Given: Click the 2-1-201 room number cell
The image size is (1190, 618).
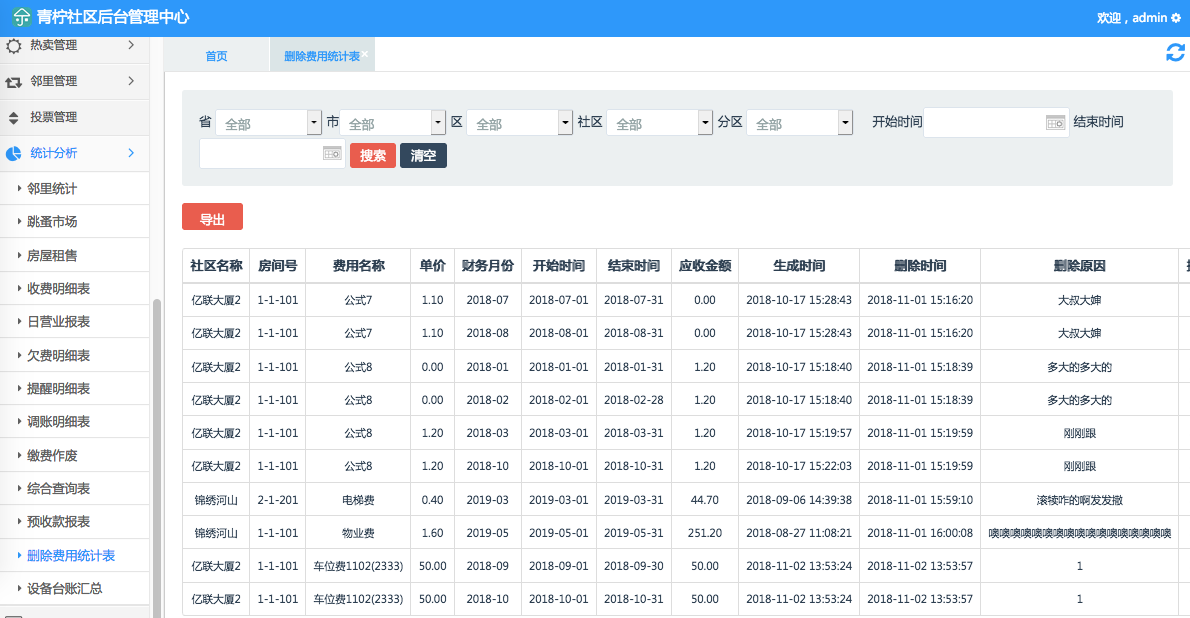Looking at the screenshot, I should click(278, 500).
